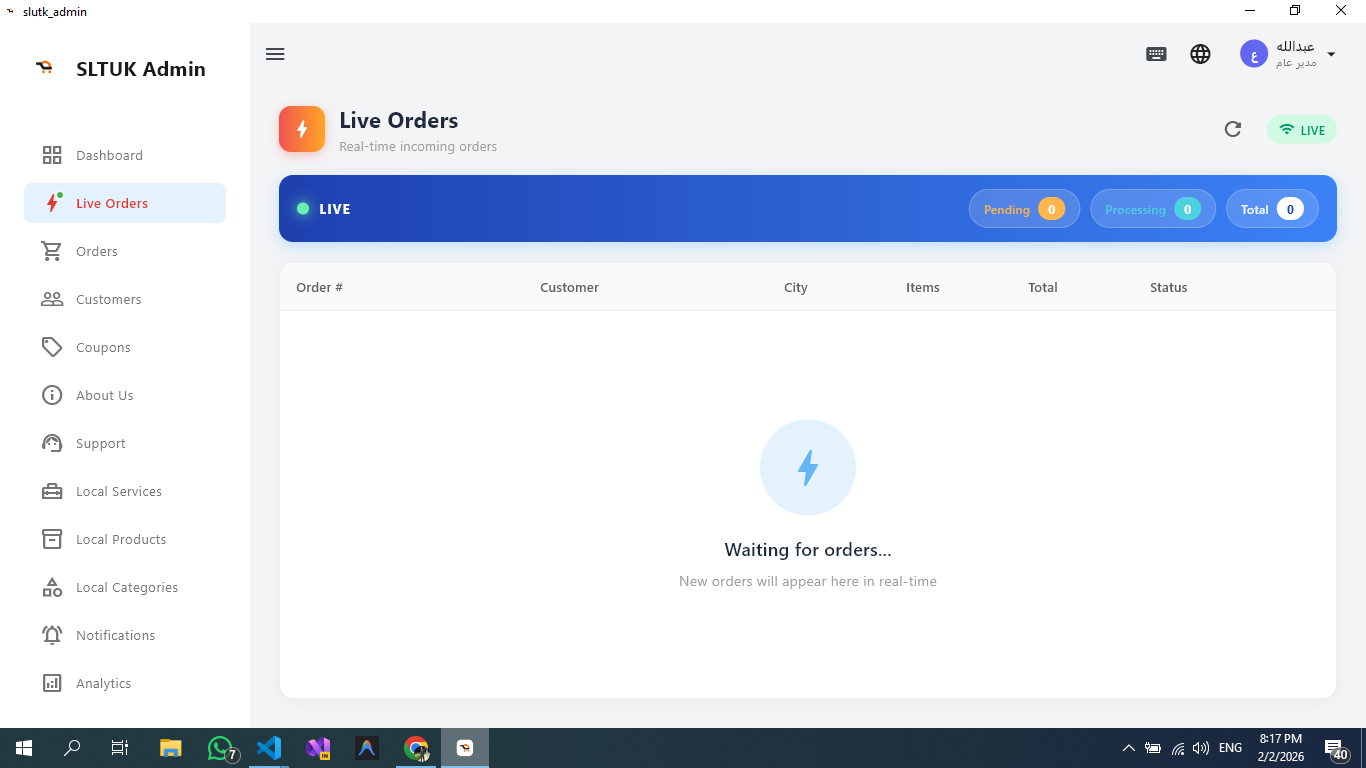Select Local Products in the sidebar
Image resolution: width=1366 pixels, height=768 pixels.
tap(121, 539)
